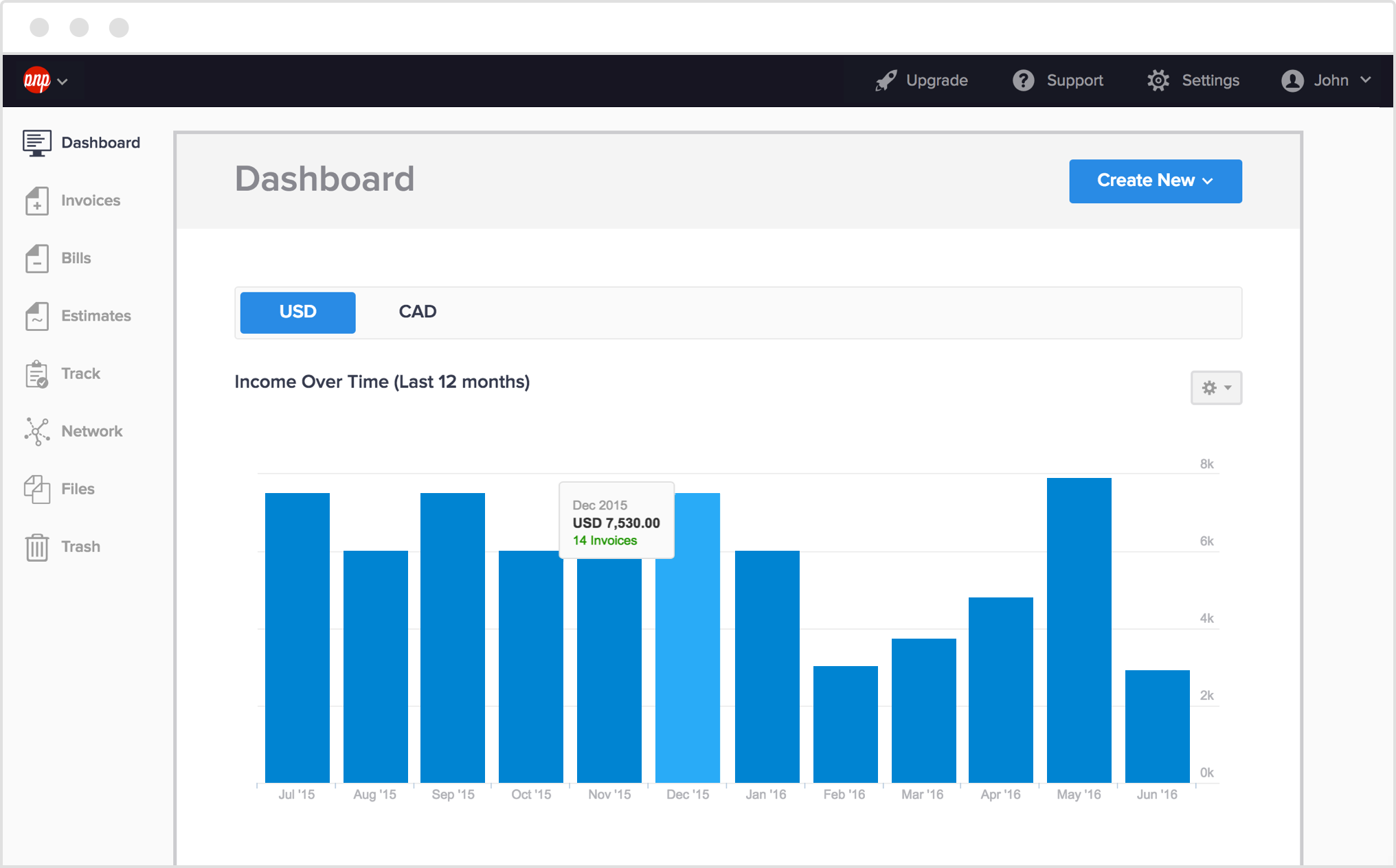This screenshot has height=868, width=1396.
Task: Click the Upgrade rocket icon
Action: (886, 80)
